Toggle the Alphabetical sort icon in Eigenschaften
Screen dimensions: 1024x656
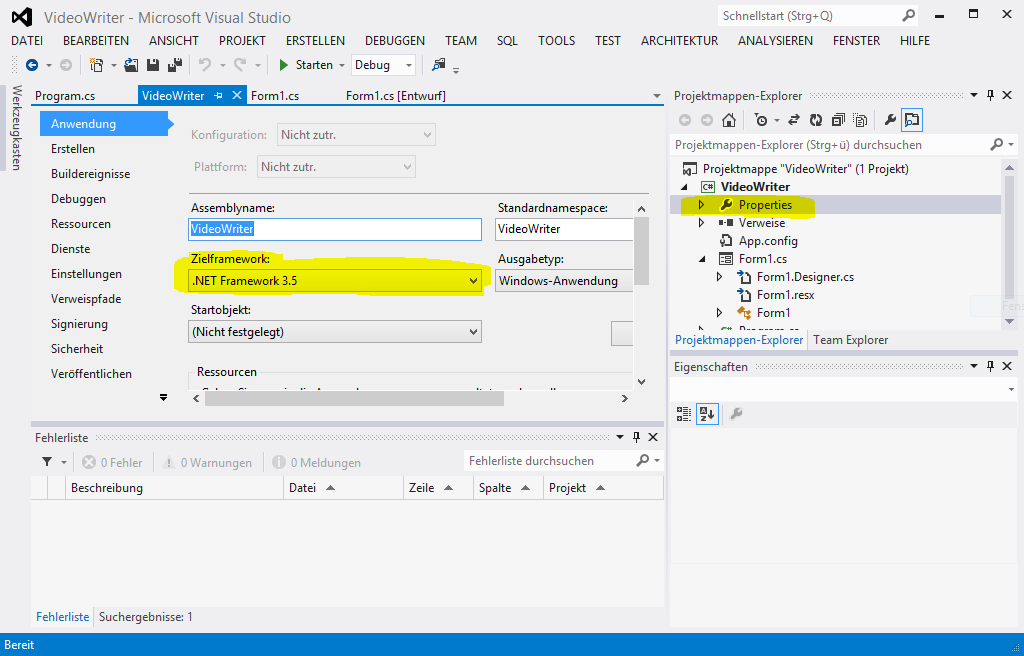[x=707, y=414]
